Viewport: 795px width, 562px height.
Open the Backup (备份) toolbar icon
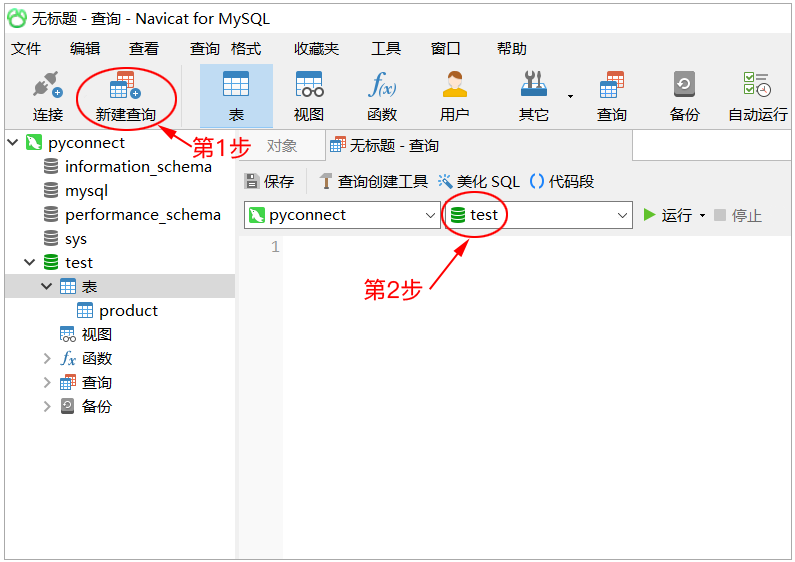[684, 85]
